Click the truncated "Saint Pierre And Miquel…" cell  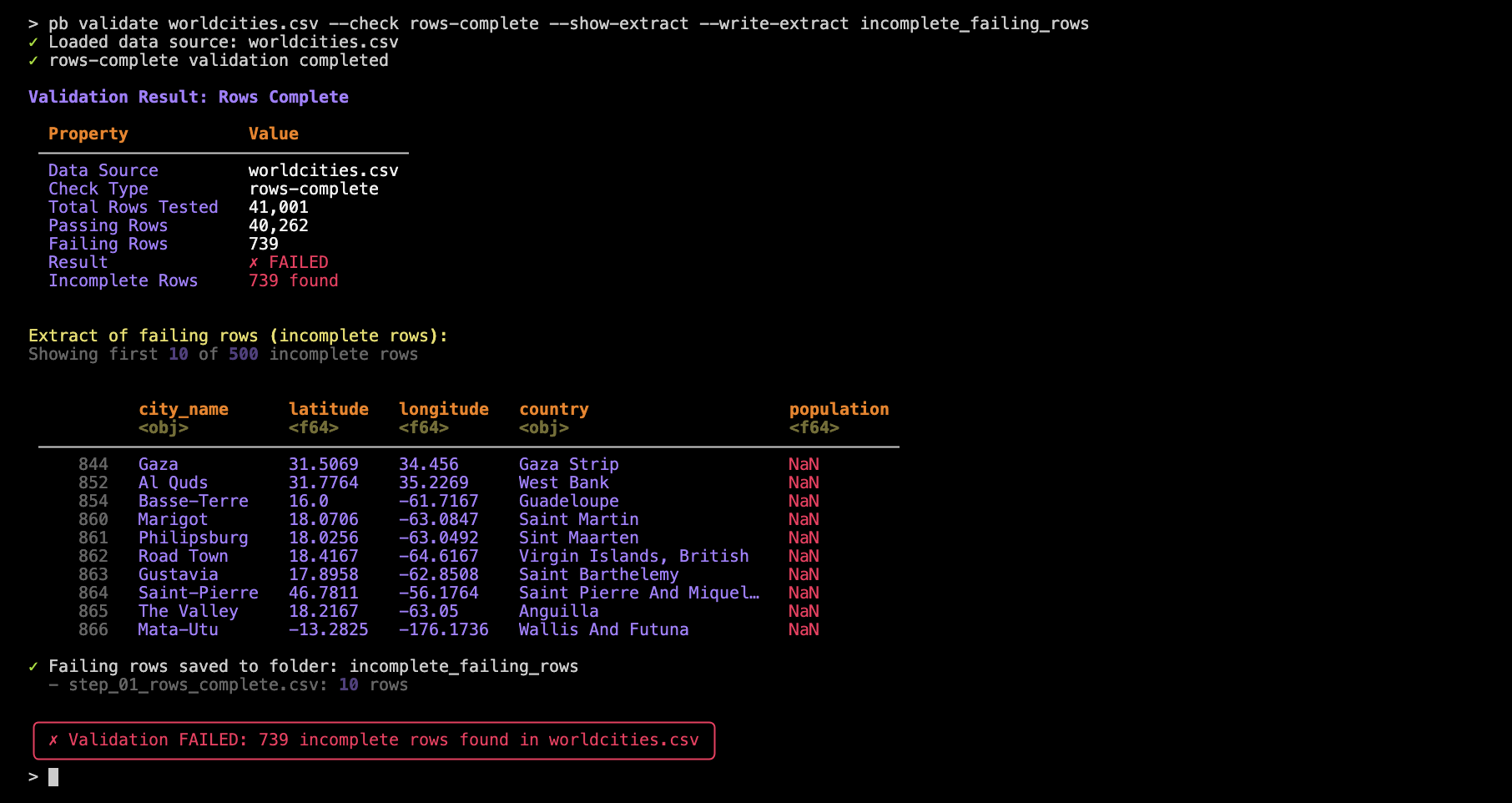coord(638,593)
